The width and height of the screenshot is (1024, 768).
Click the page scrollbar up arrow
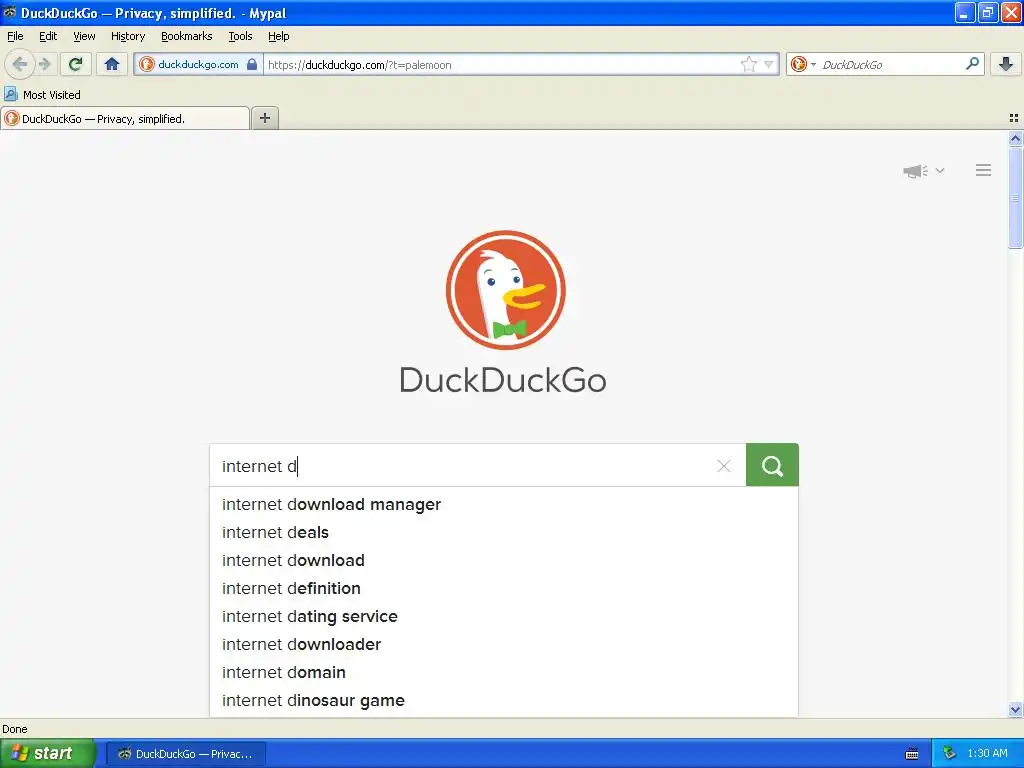[x=1015, y=138]
